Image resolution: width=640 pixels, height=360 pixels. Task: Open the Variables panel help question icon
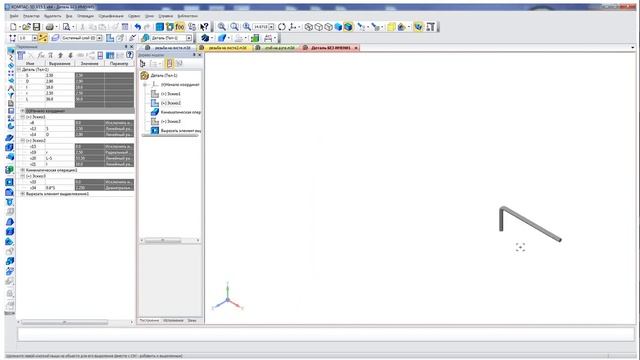point(129,55)
